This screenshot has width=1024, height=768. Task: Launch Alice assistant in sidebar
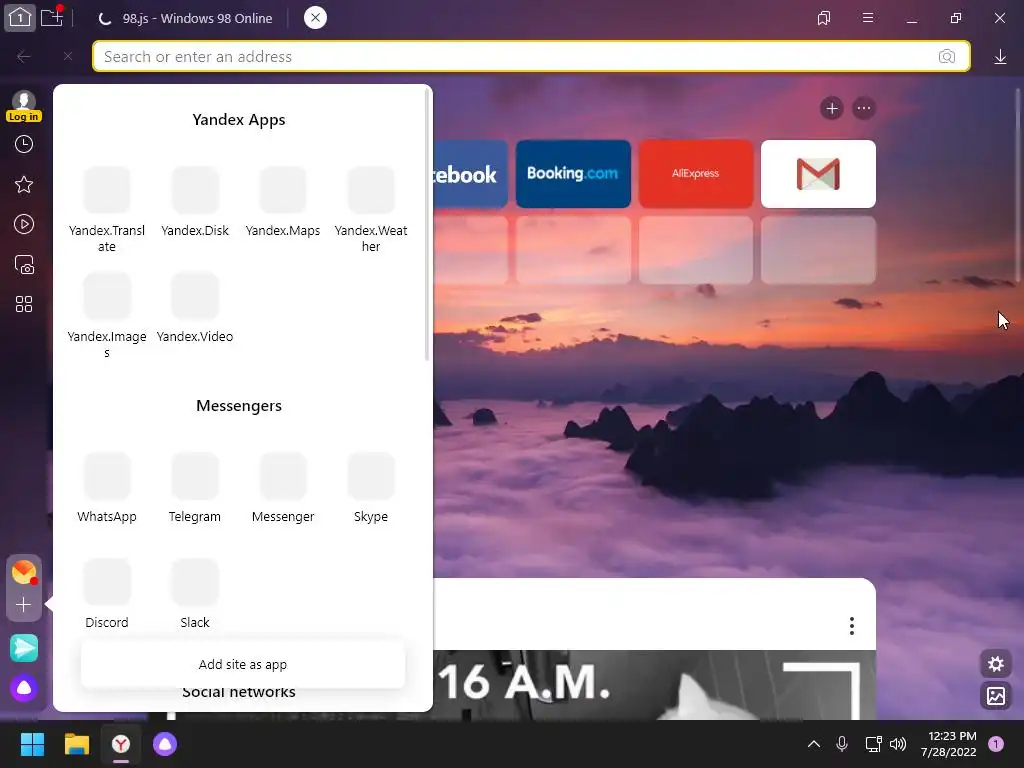(24, 688)
